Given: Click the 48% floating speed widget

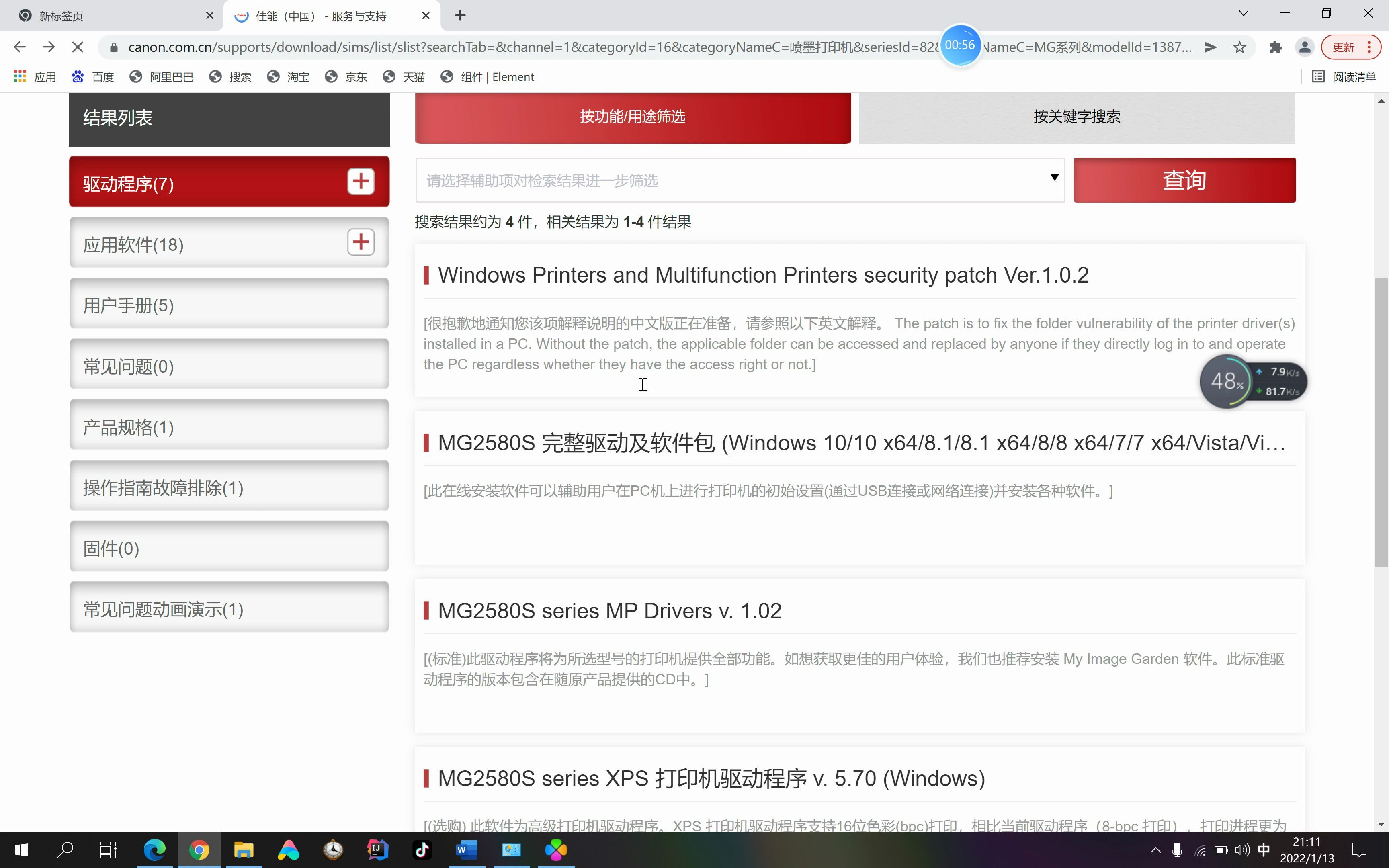Looking at the screenshot, I should pos(1227,381).
